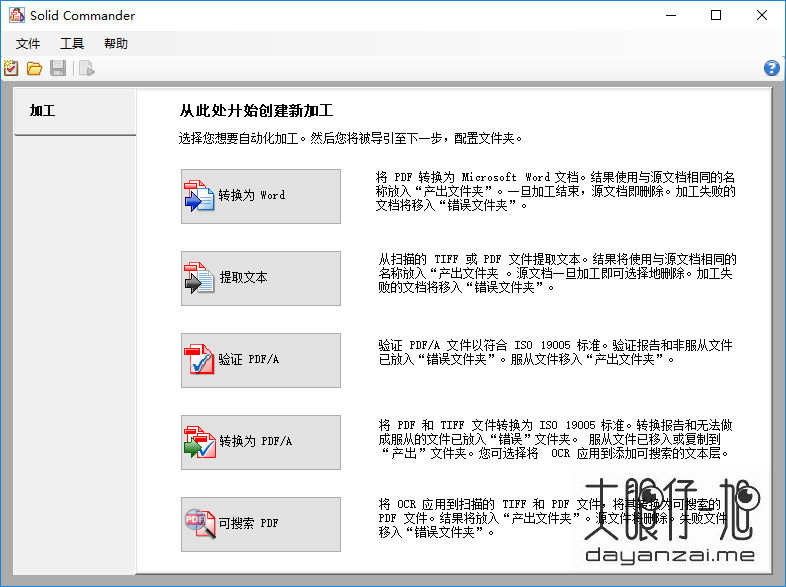Viewport: 786px width, 587px height.
Task: Click the description starting 验证 PDF/A 文件以符合
Action: point(555,352)
